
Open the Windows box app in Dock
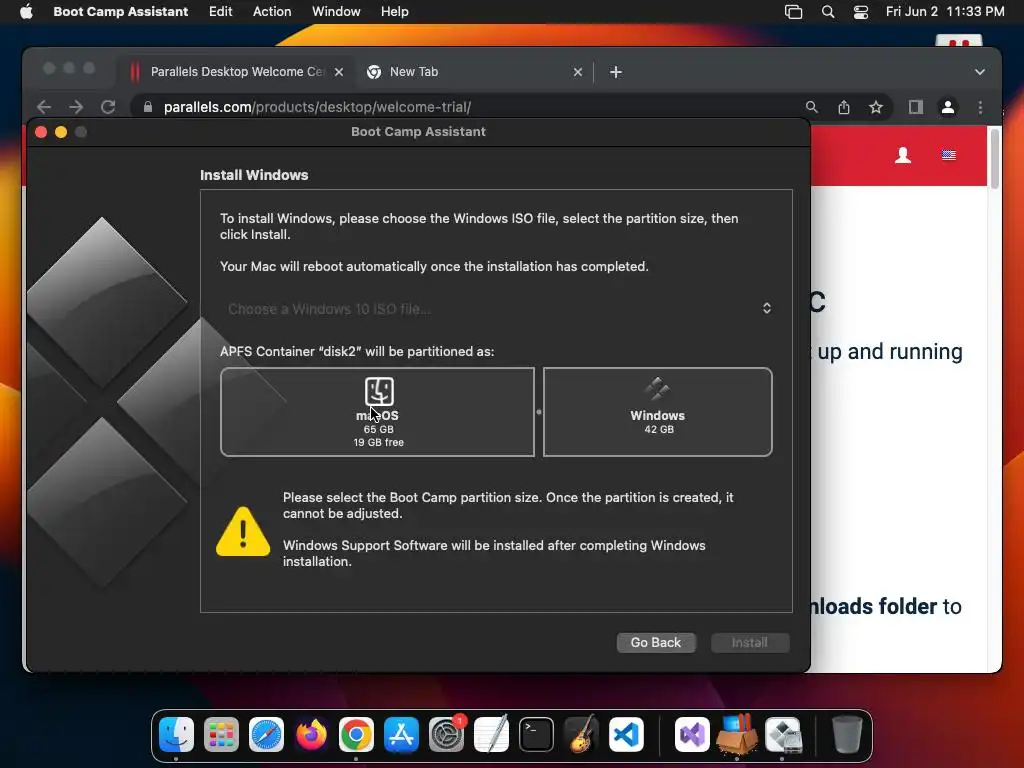point(737,735)
